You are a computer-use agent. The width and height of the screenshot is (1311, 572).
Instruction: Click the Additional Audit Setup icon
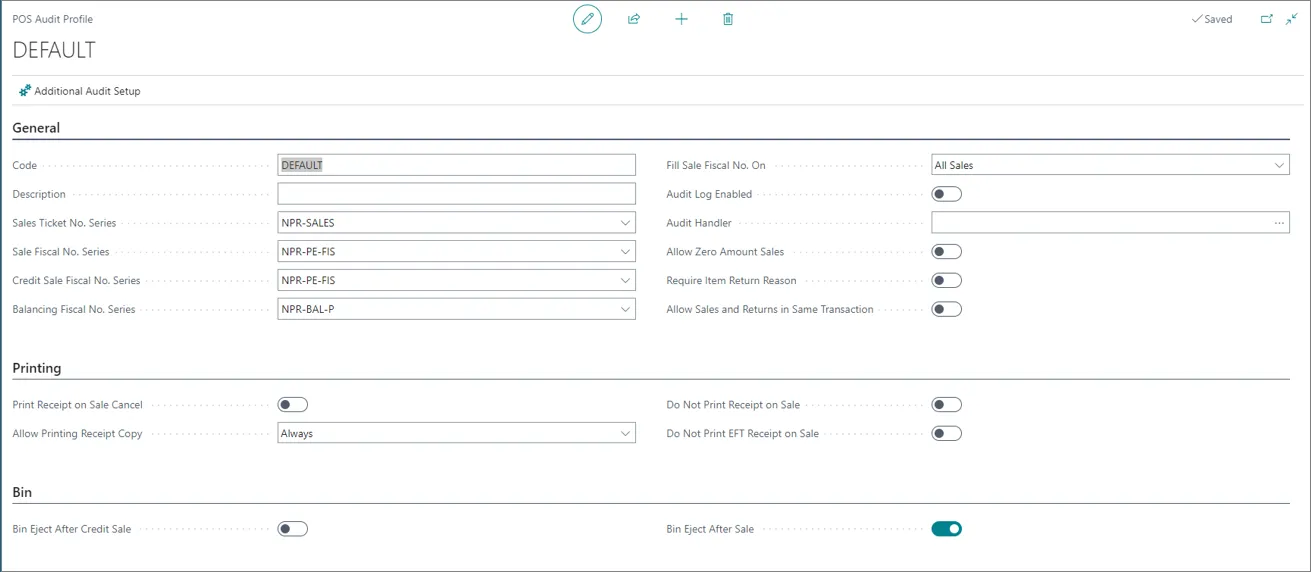pyautogui.click(x=25, y=91)
